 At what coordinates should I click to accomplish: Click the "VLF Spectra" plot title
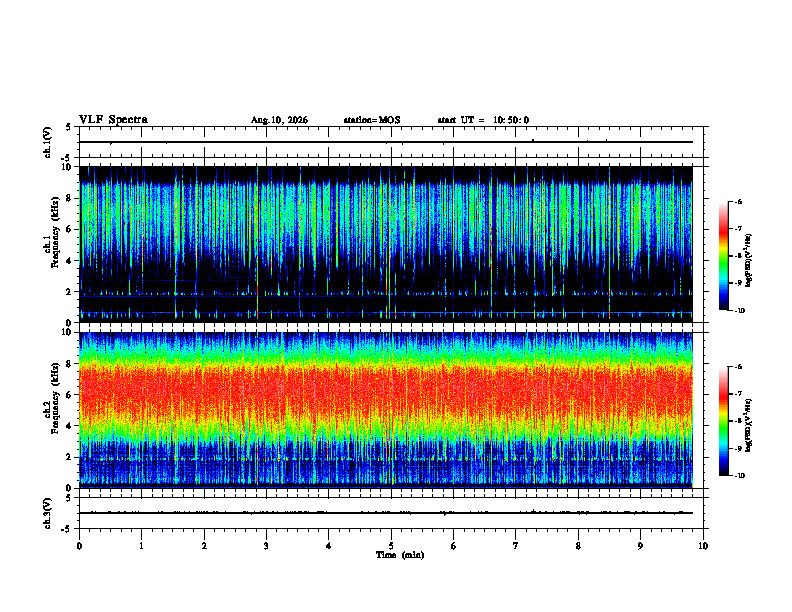click(x=113, y=120)
